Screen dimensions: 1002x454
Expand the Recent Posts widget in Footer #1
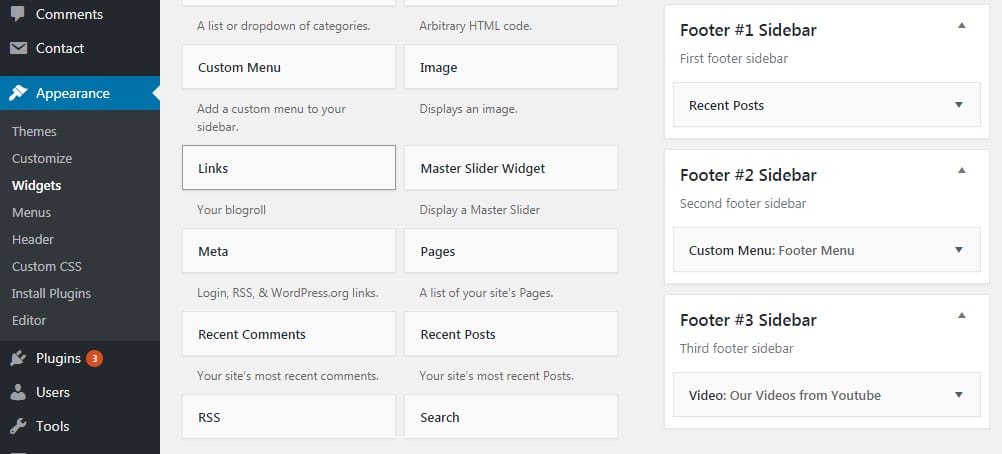tap(958, 105)
